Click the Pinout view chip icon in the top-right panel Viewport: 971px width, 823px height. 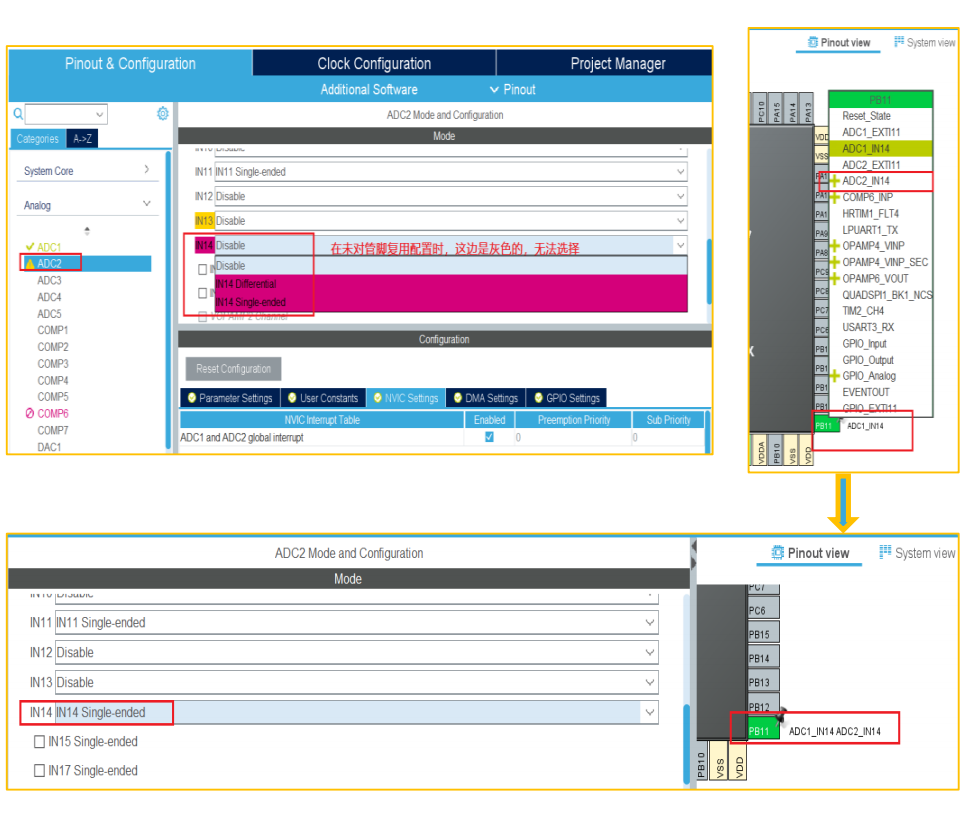tap(812, 42)
